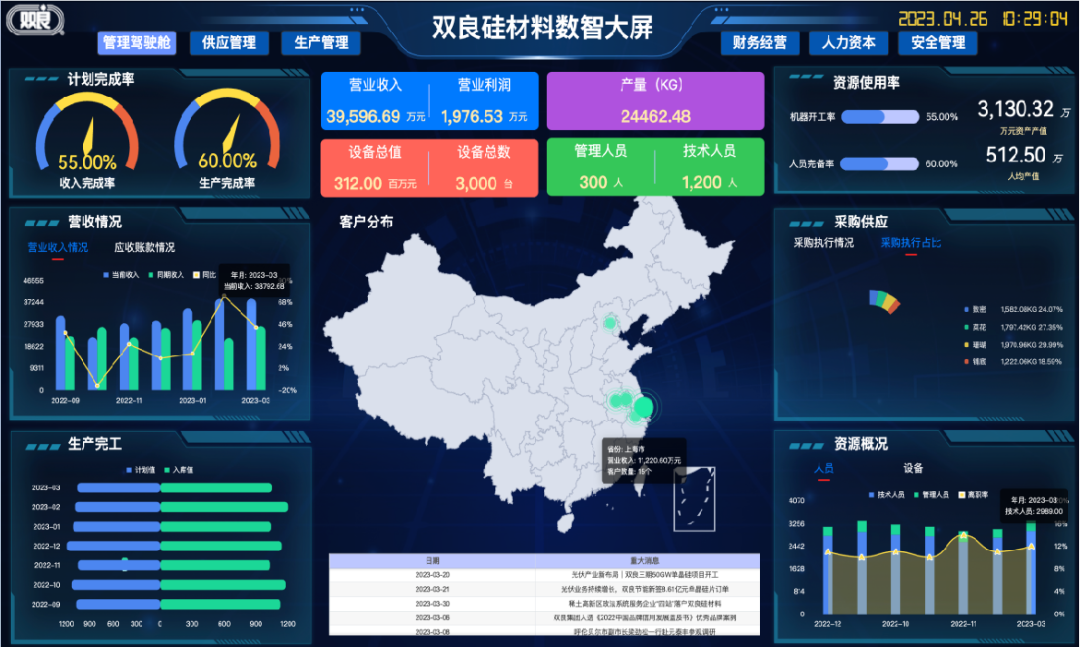Click the 管理人员 count 300

[x=593, y=182]
